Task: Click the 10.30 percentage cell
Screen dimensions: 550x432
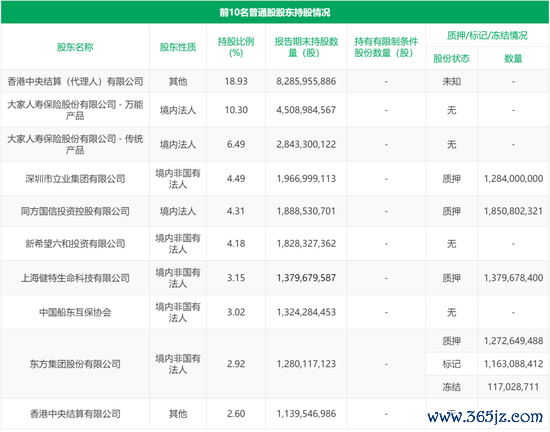Action: tap(236, 110)
